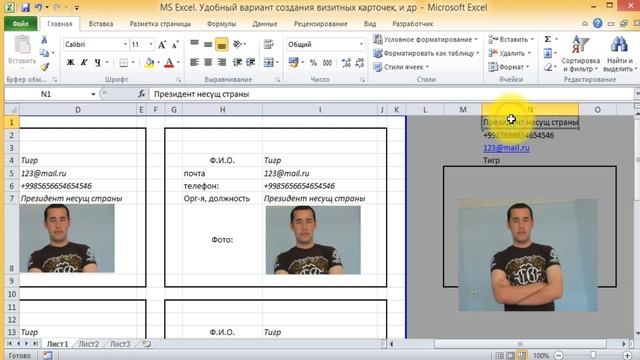The image size is (640, 360).
Task: Toggle underline Ч formatting
Action: pyautogui.click(x=98, y=62)
